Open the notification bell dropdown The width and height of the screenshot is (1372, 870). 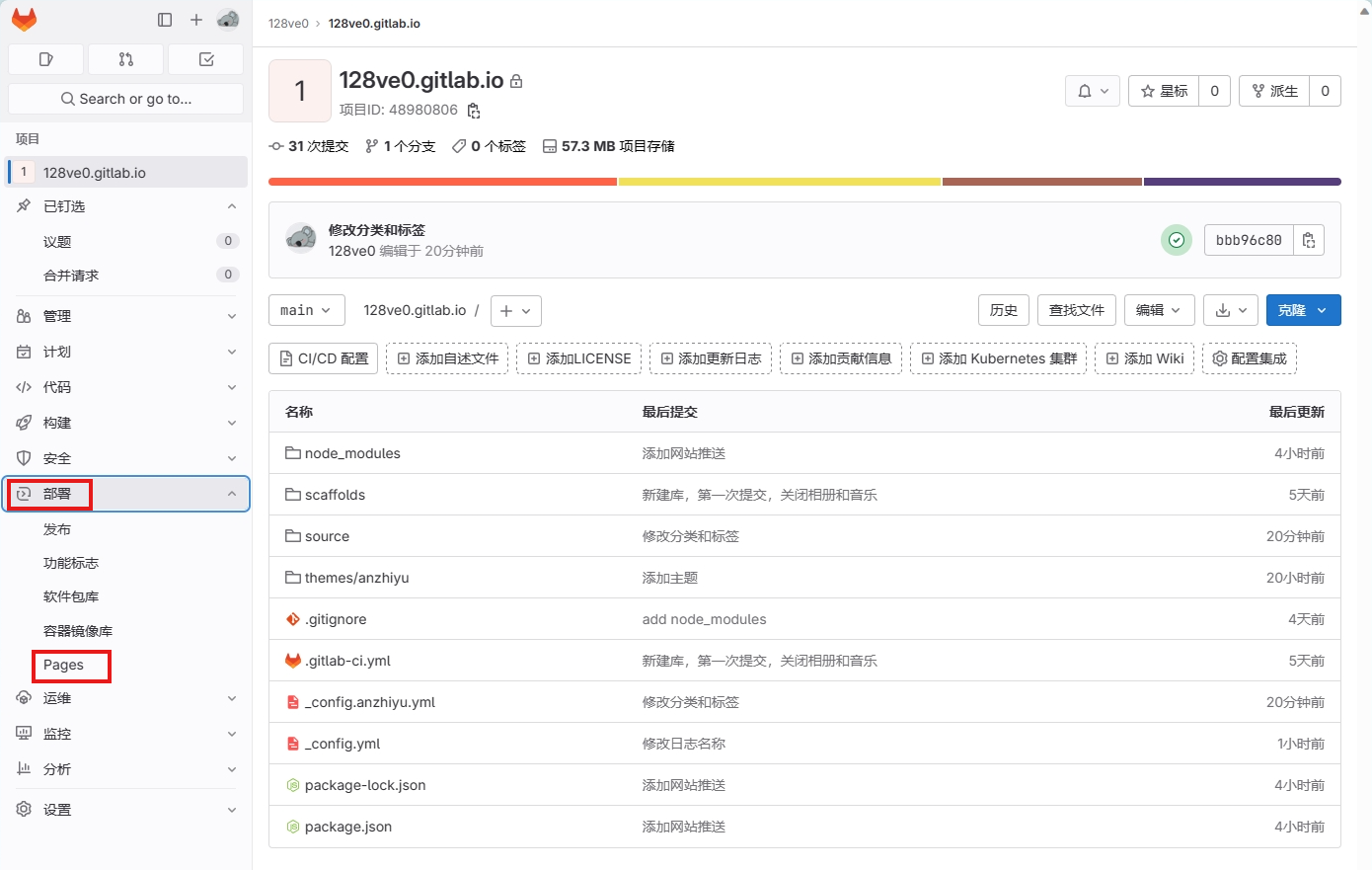coord(1093,91)
